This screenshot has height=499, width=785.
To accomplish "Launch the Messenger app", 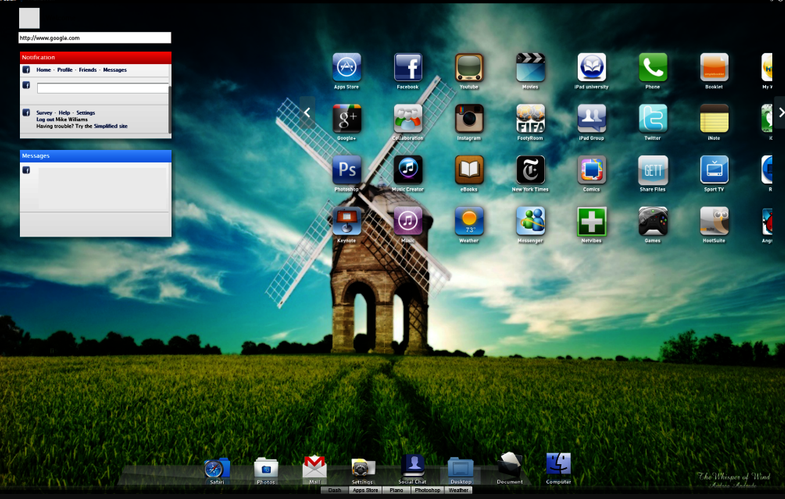I will tap(530, 221).
